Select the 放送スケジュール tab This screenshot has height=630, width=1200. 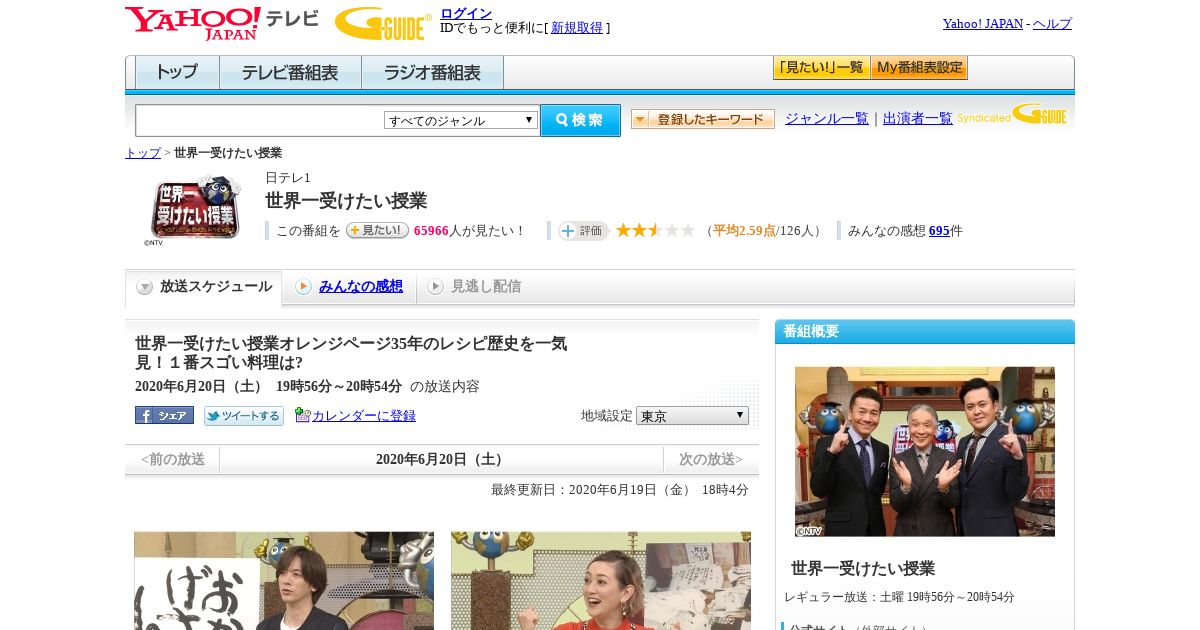tap(203, 287)
